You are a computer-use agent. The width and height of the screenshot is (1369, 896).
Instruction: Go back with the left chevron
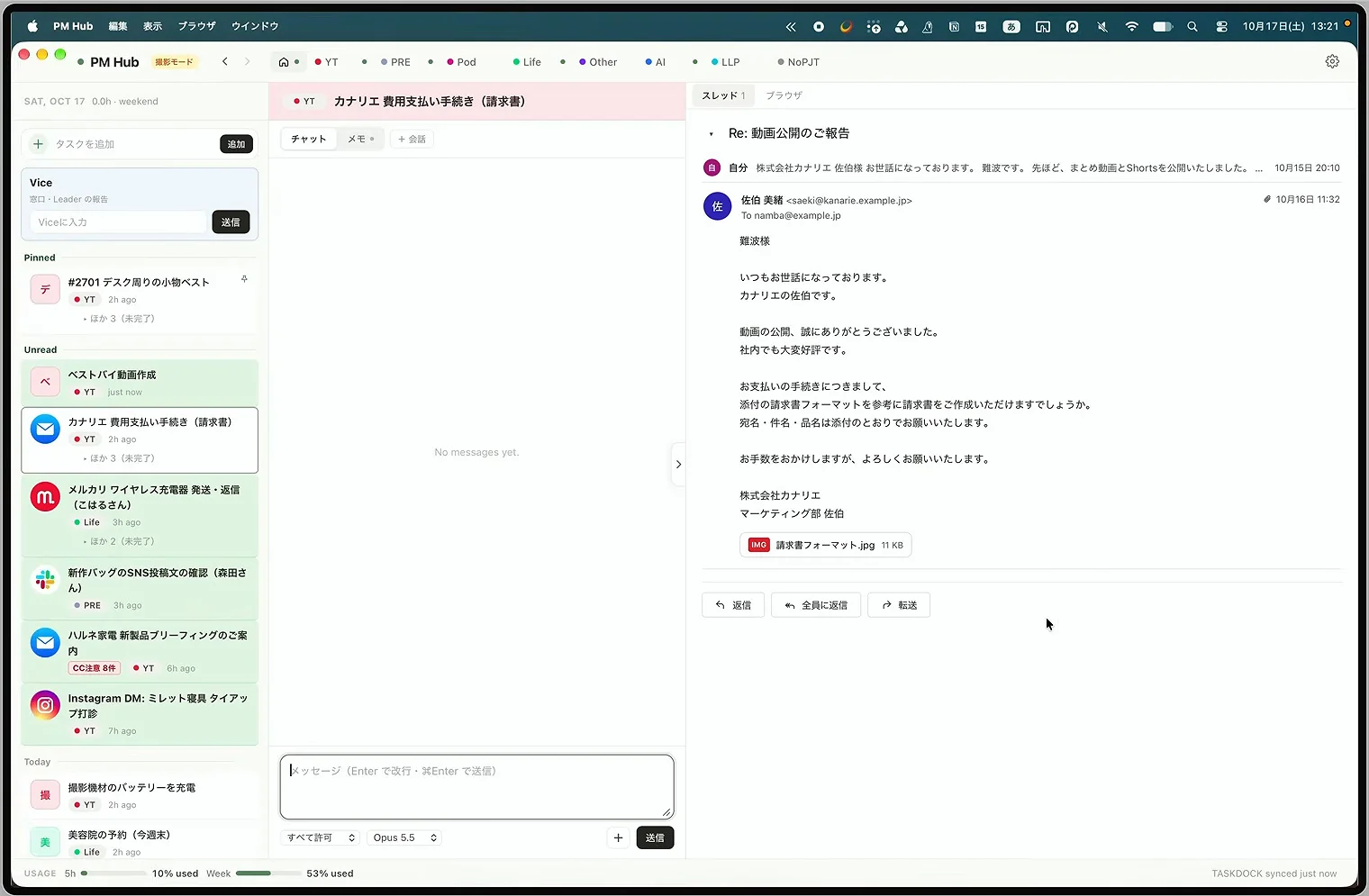coord(225,61)
